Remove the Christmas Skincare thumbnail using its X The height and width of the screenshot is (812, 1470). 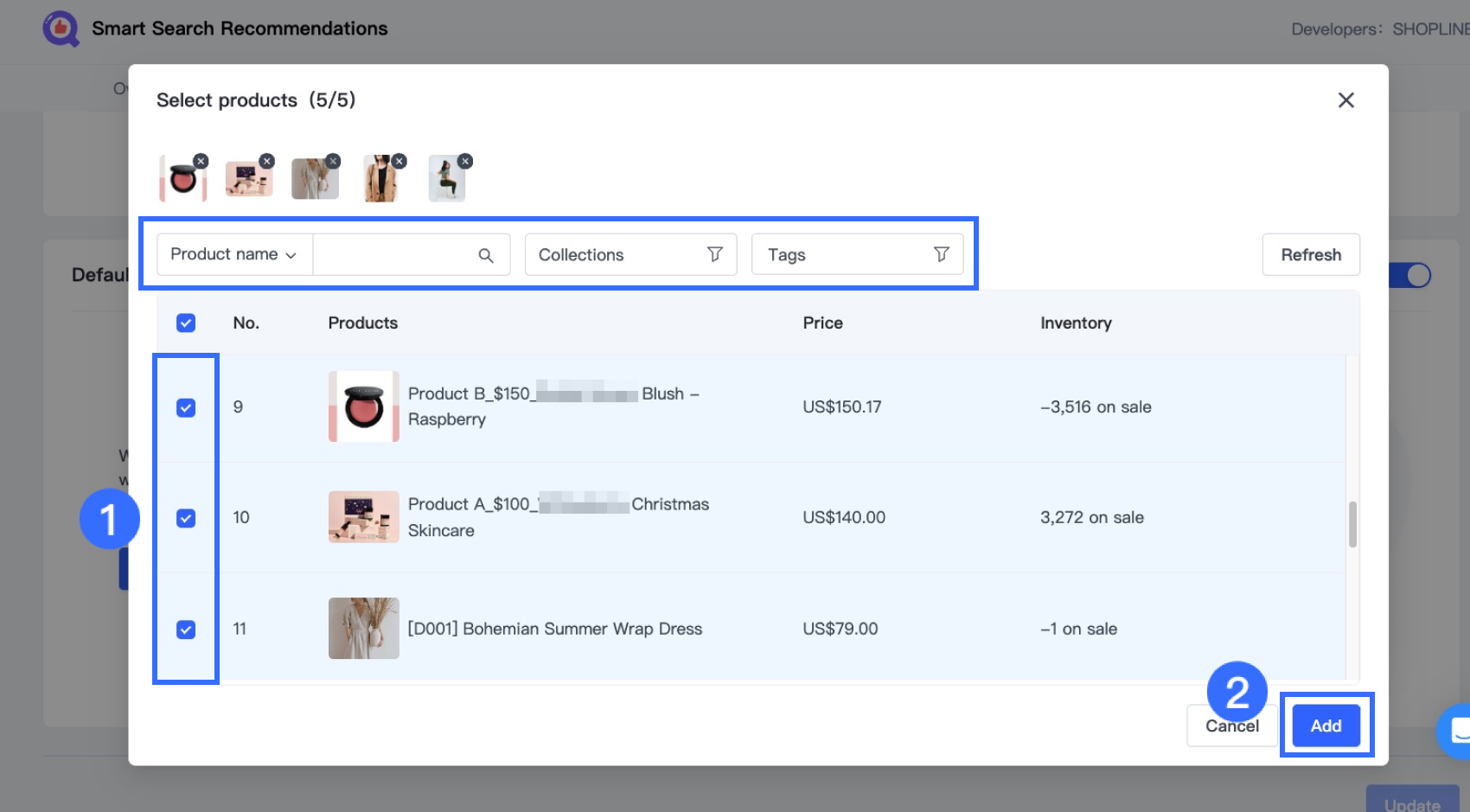point(267,161)
